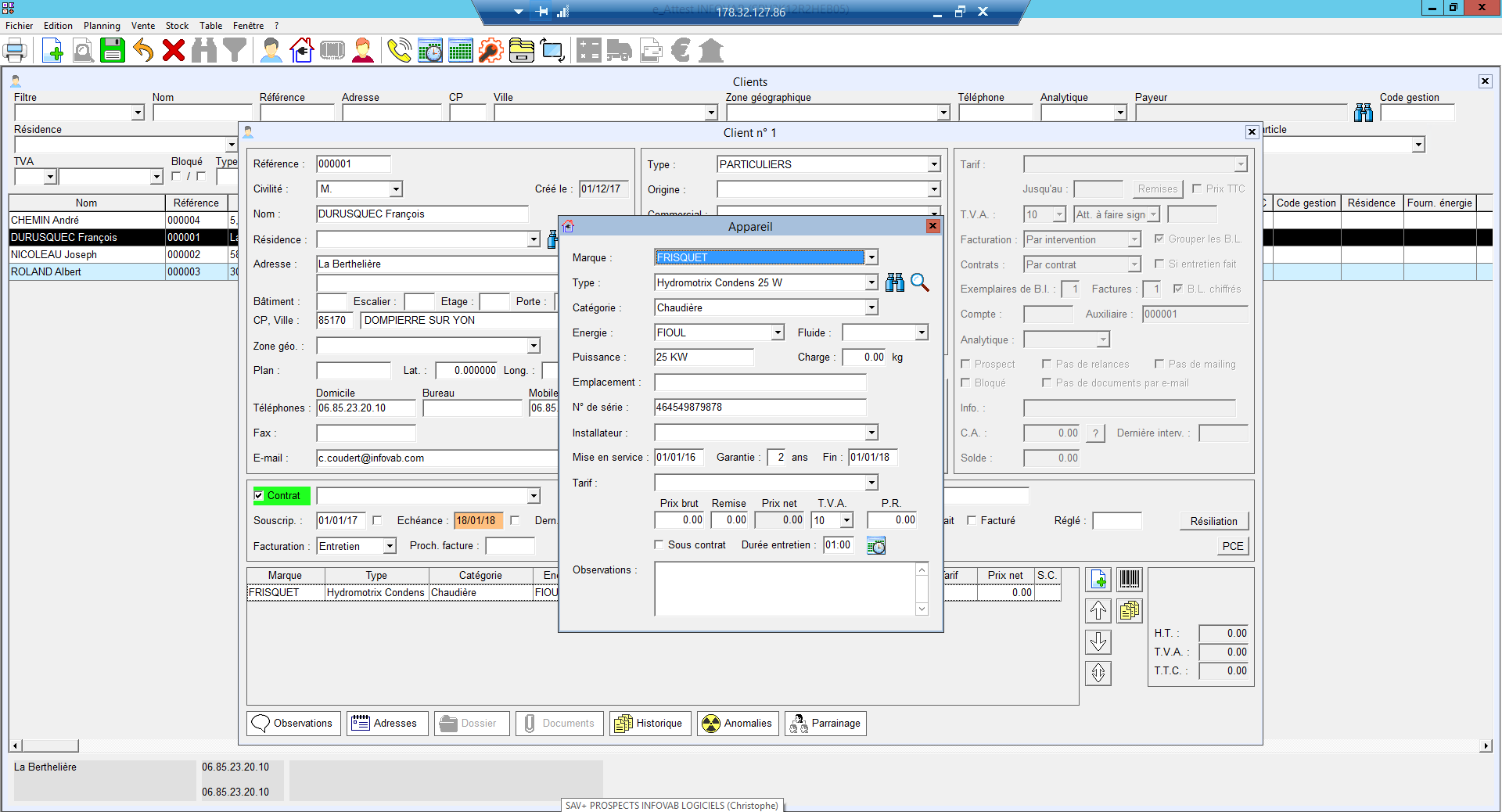Click the Historique button

[x=650, y=724]
